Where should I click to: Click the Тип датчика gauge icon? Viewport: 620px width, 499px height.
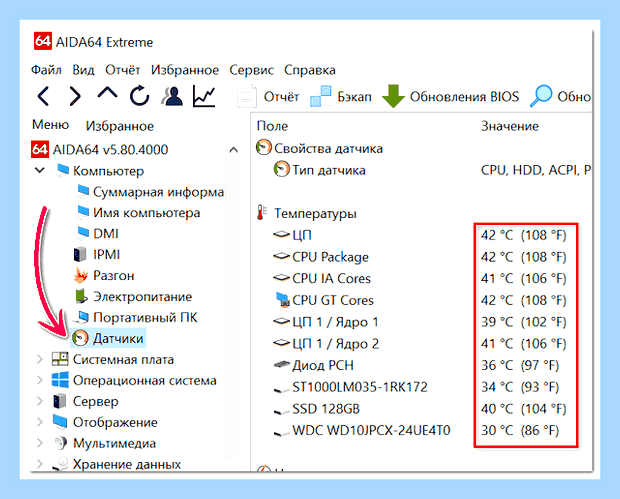pyautogui.click(x=281, y=169)
